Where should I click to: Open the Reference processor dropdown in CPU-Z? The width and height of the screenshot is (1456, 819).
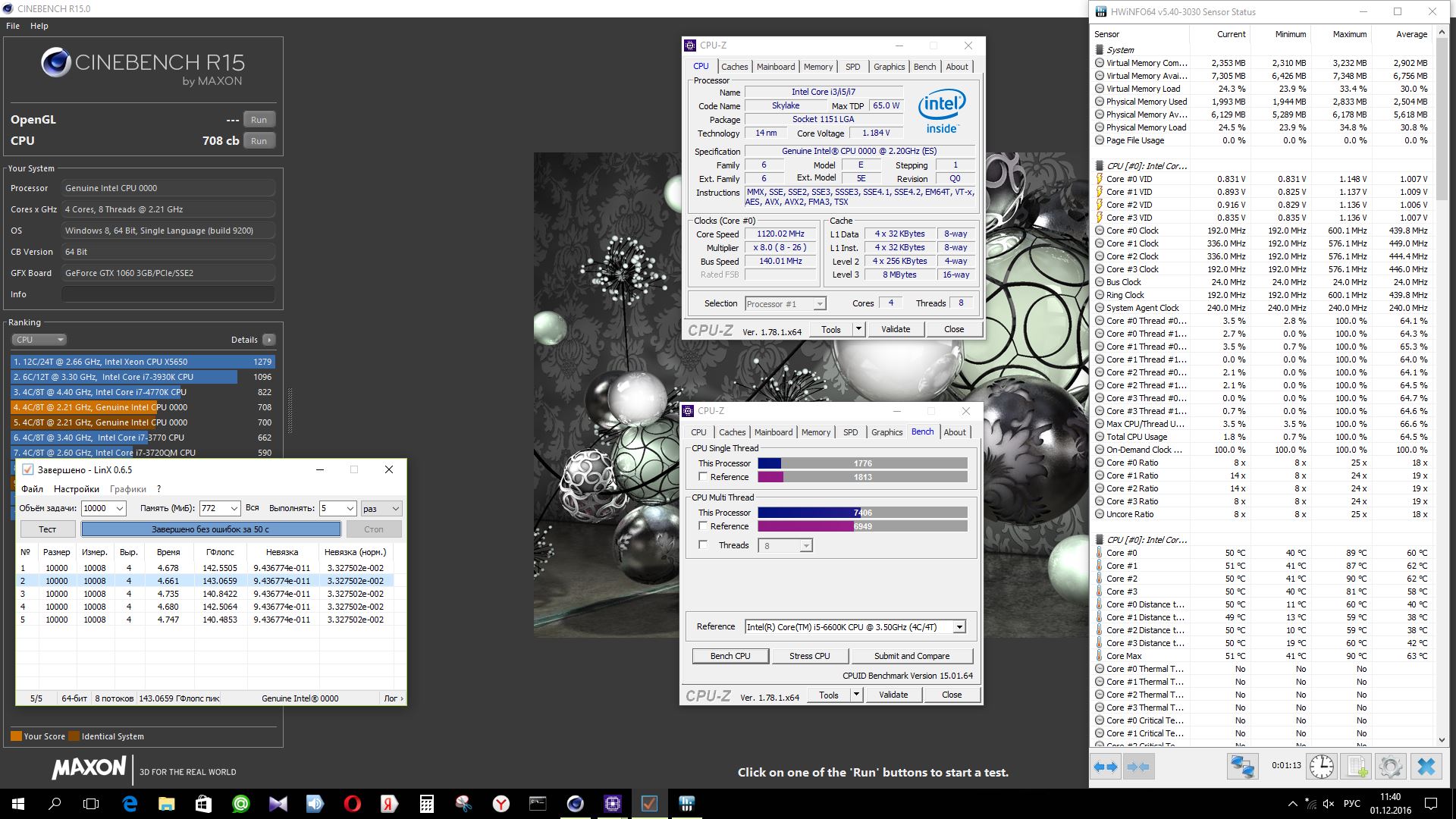pyautogui.click(x=959, y=627)
